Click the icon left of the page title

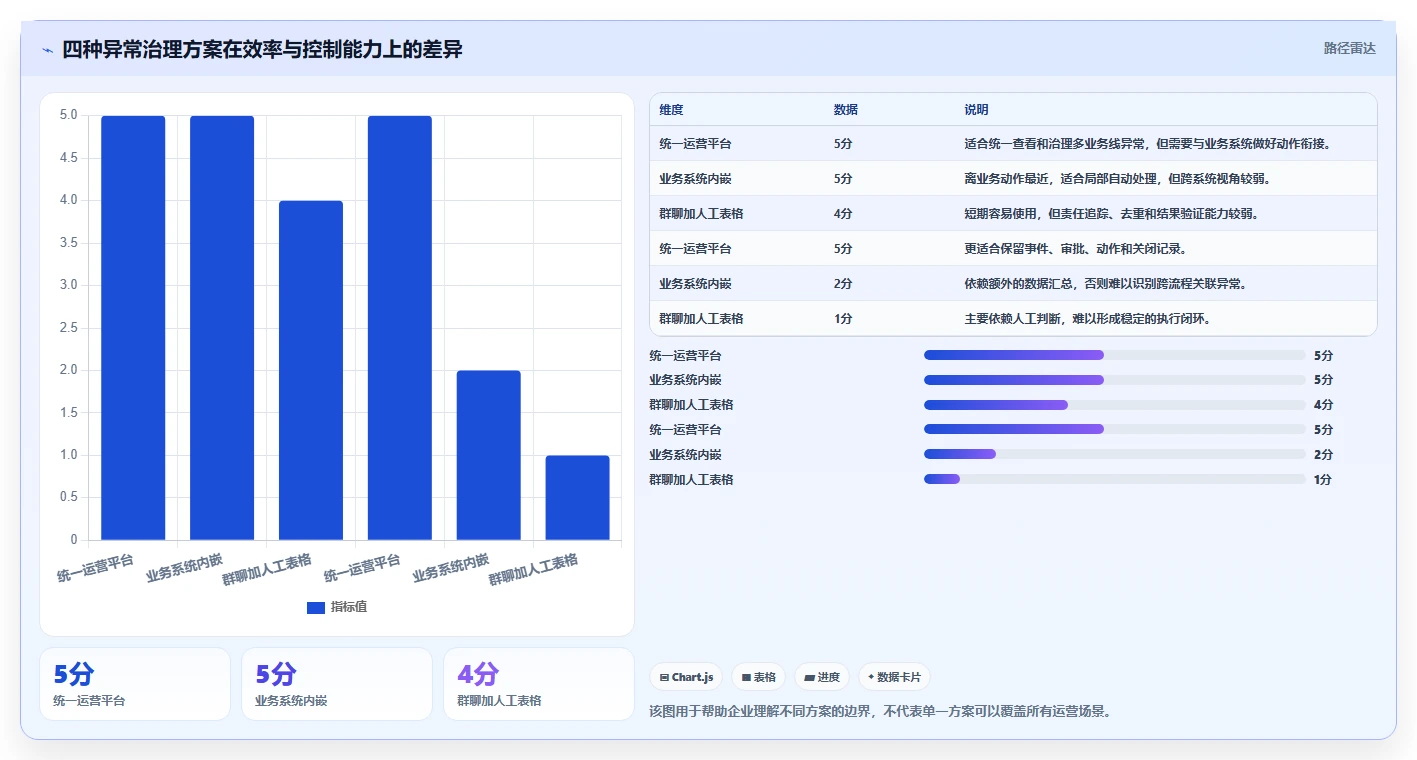[x=48, y=50]
